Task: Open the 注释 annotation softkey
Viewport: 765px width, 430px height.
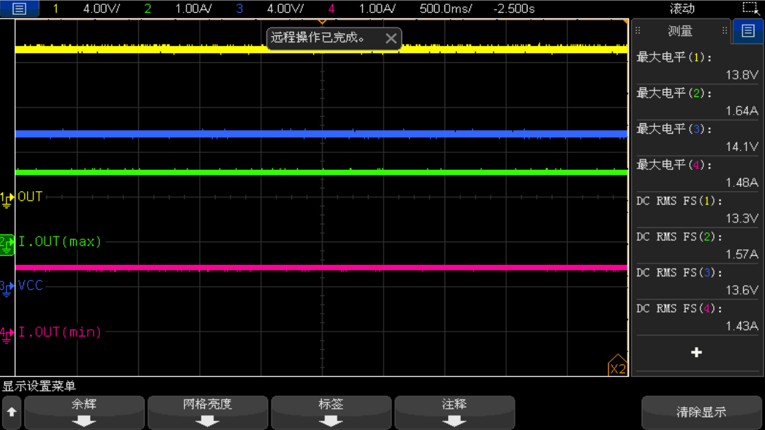Action: (x=454, y=412)
